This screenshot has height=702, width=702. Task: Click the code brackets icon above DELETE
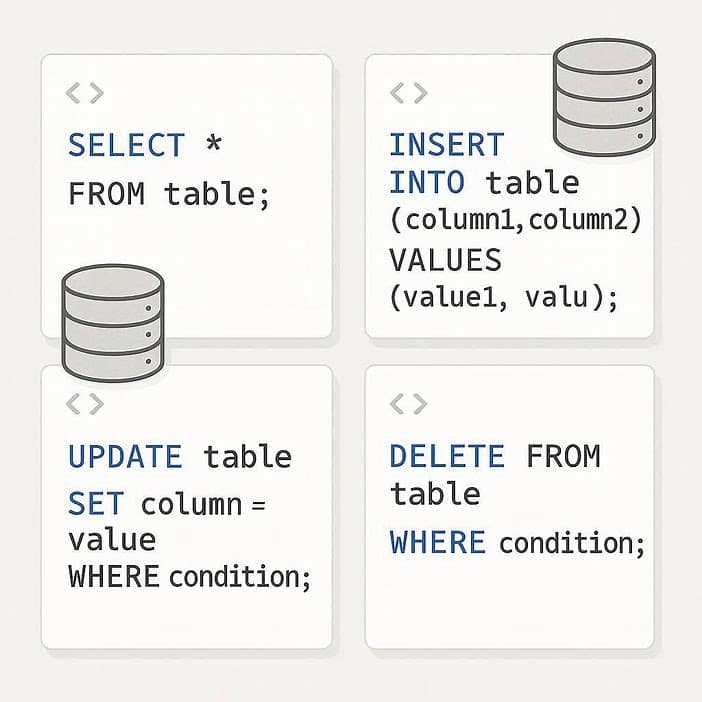coord(408,404)
